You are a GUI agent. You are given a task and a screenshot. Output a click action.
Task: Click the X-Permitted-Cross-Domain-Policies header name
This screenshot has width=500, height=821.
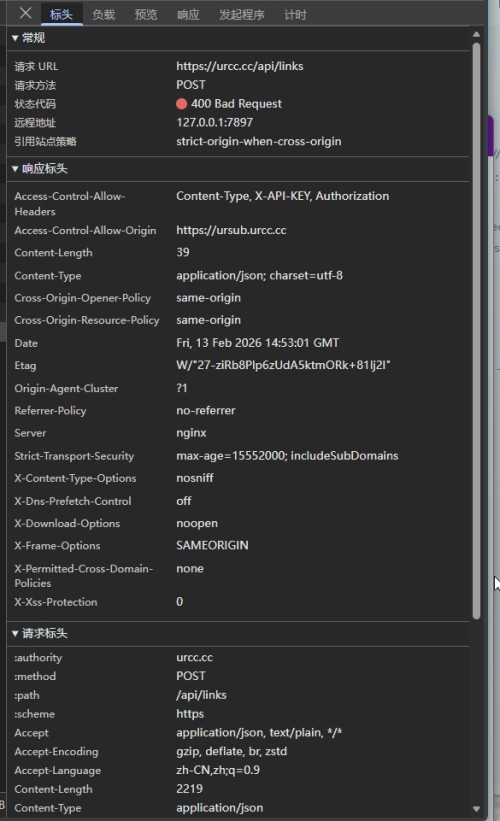(84, 575)
